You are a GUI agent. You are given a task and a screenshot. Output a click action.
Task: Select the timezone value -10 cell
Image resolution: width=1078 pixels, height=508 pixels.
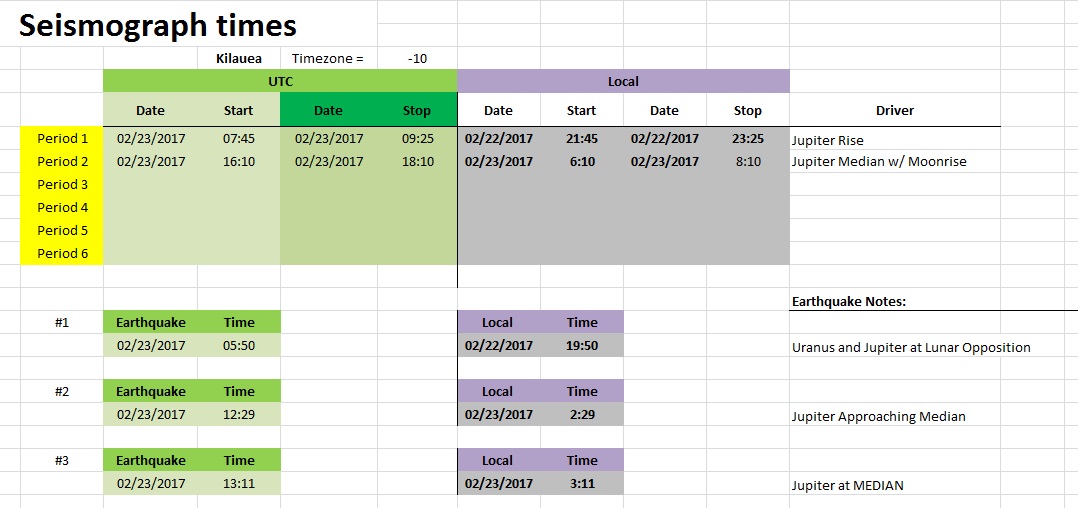(x=417, y=58)
